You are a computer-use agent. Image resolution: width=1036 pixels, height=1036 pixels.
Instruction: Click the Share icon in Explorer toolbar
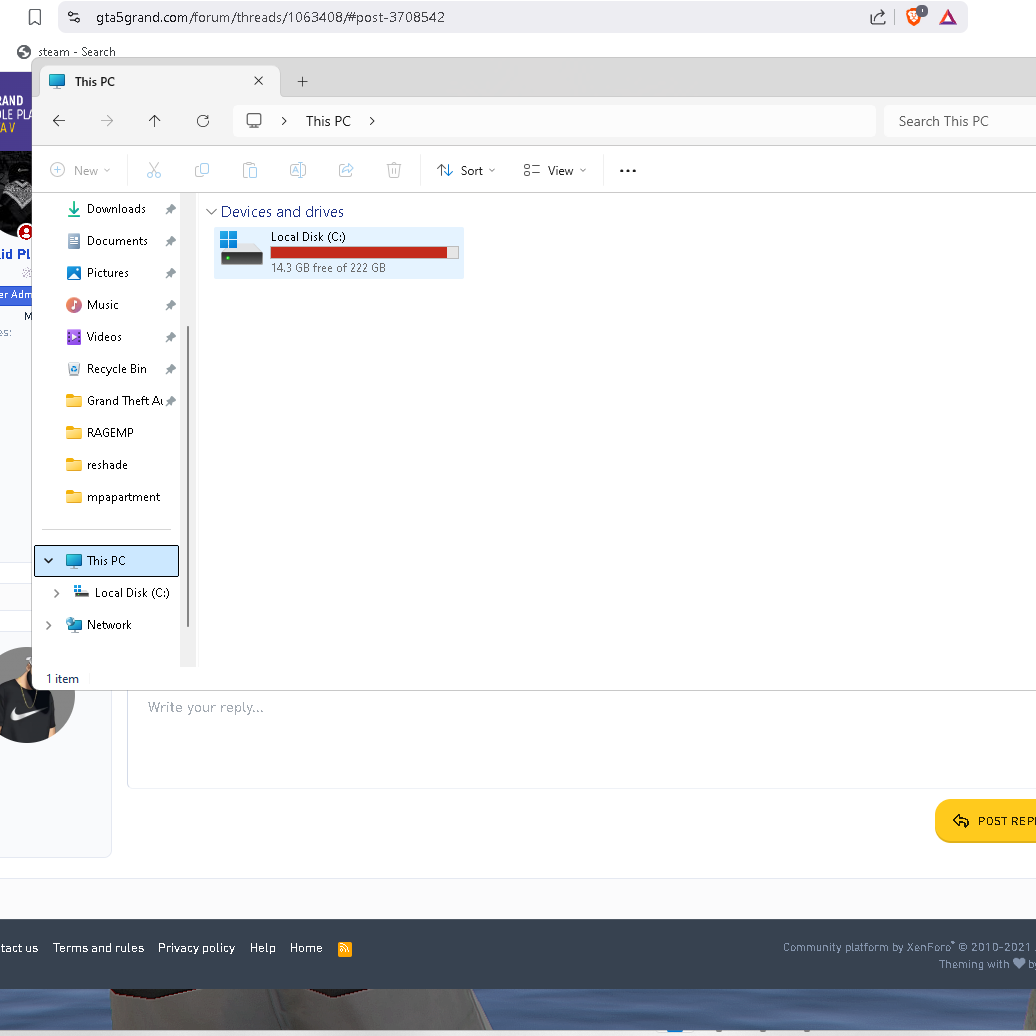point(346,171)
